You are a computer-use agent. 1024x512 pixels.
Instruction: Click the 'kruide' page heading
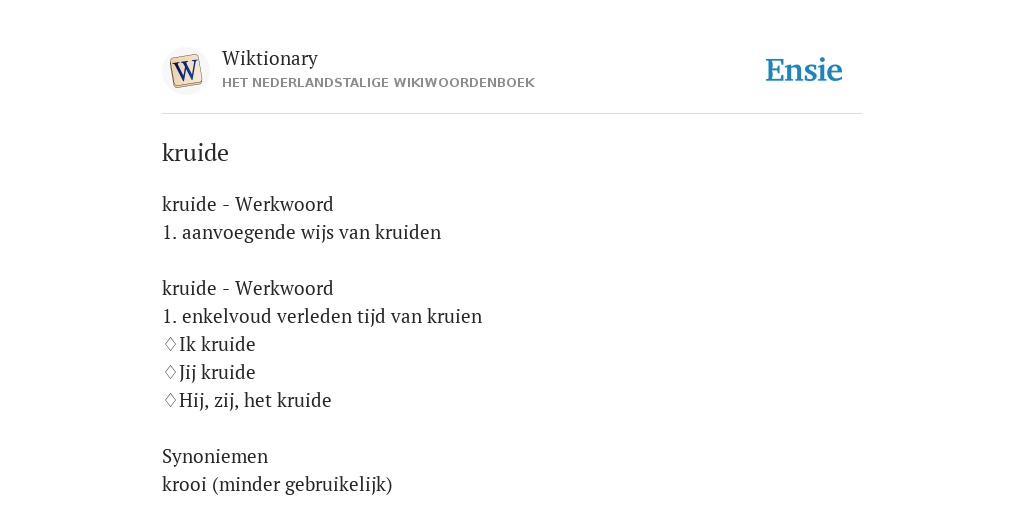click(x=195, y=153)
